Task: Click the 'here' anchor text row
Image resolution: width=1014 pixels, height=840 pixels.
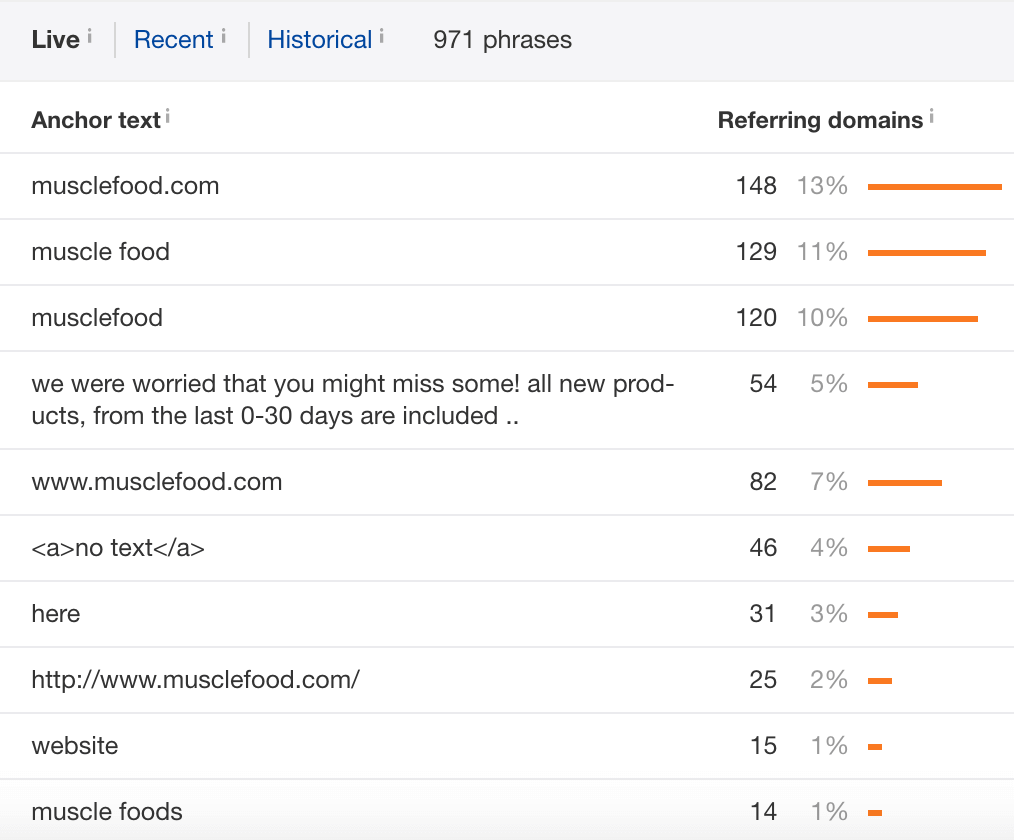Action: (x=507, y=614)
